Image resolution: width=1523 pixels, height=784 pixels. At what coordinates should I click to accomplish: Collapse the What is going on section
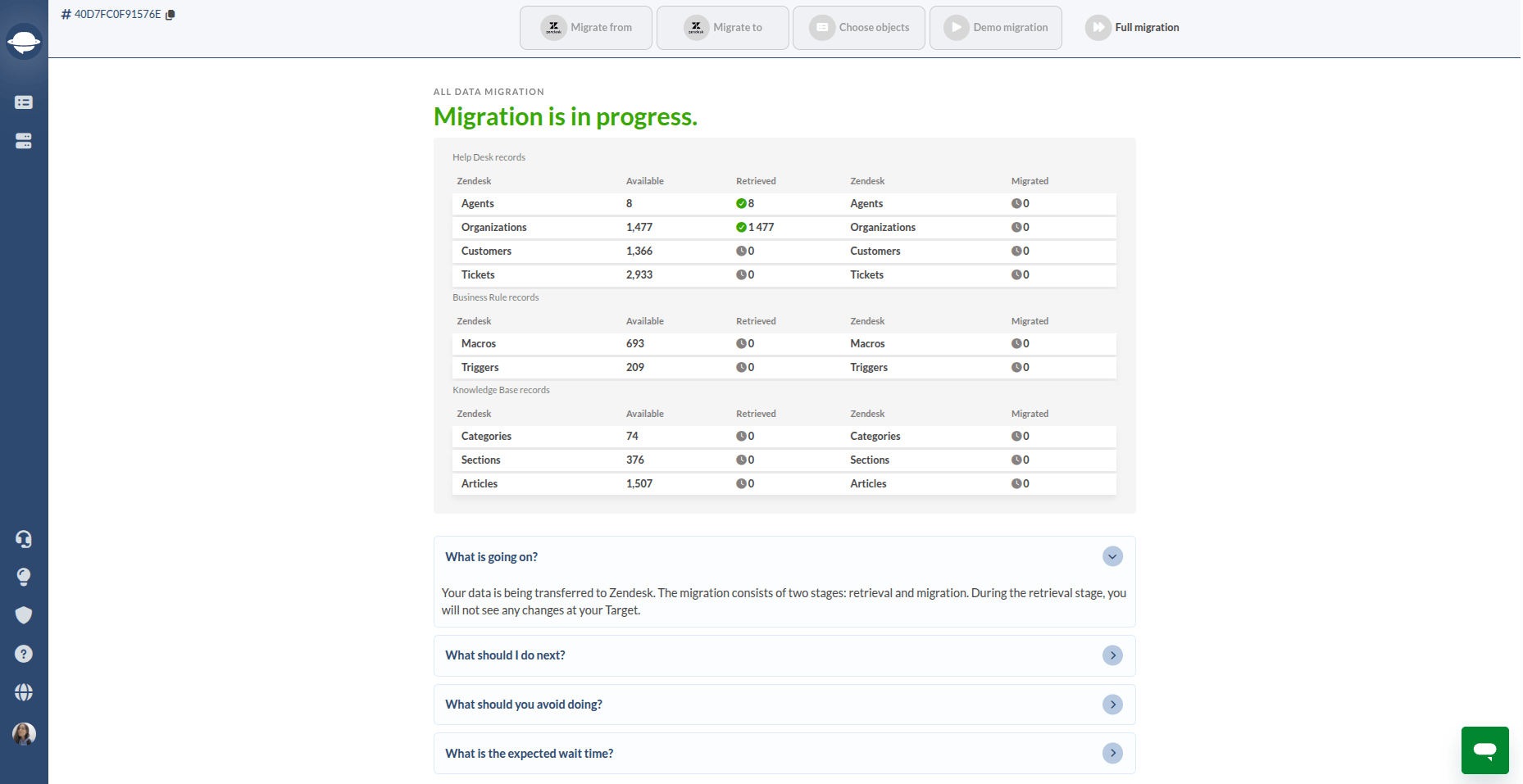(x=1112, y=557)
